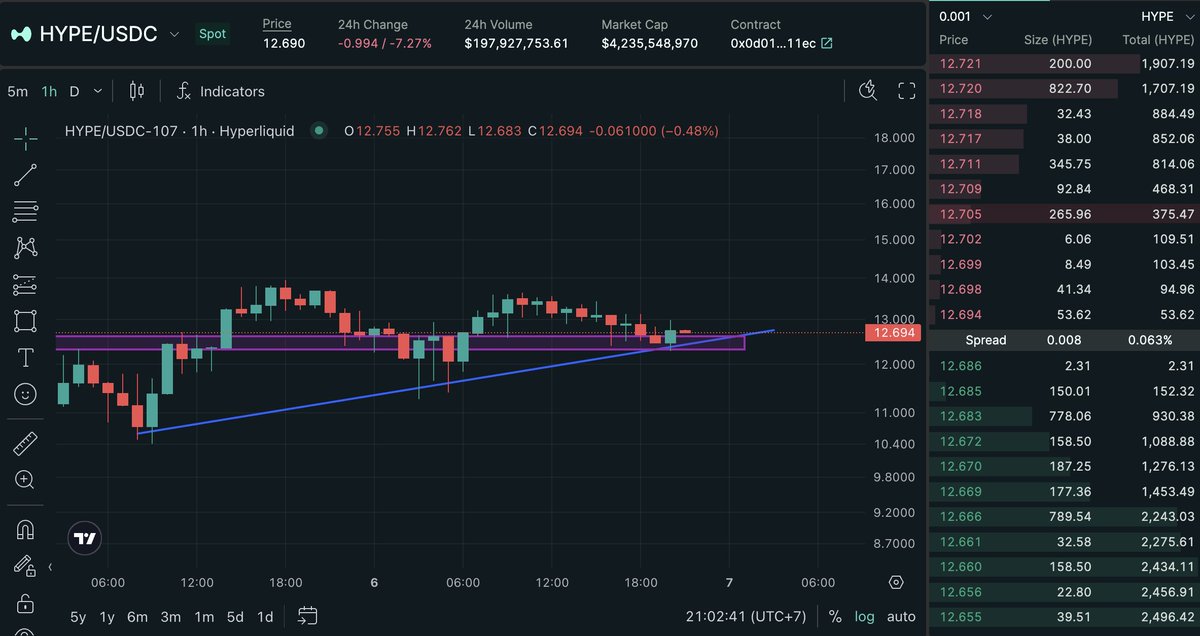Click ask price 12.720 in order book
1200x636 pixels.
pos(960,88)
